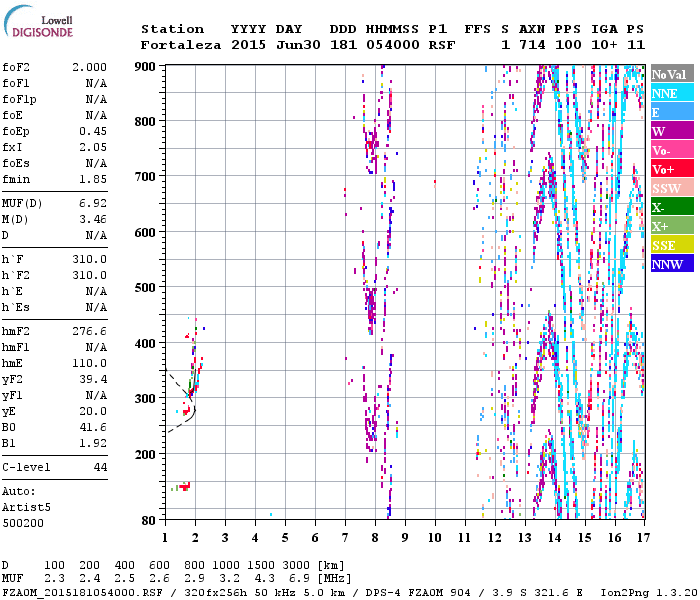Click the NNE cyan legend swatch

click(670, 93)
